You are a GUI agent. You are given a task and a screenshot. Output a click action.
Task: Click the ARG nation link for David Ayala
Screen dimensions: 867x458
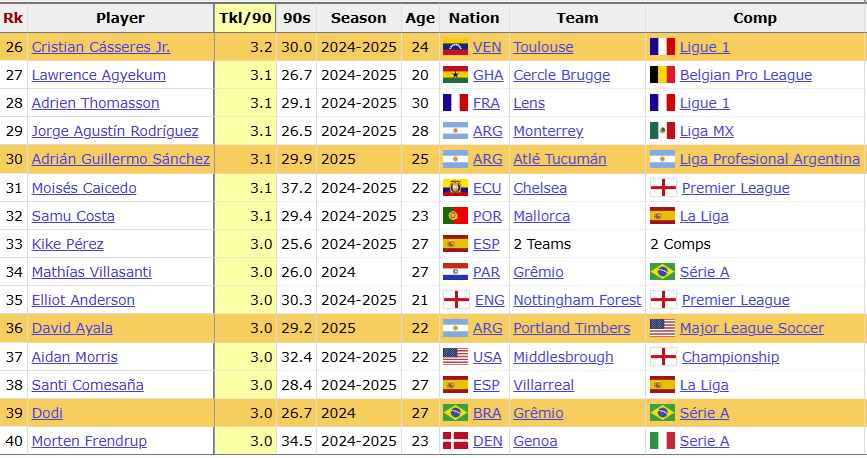(488, 328)
